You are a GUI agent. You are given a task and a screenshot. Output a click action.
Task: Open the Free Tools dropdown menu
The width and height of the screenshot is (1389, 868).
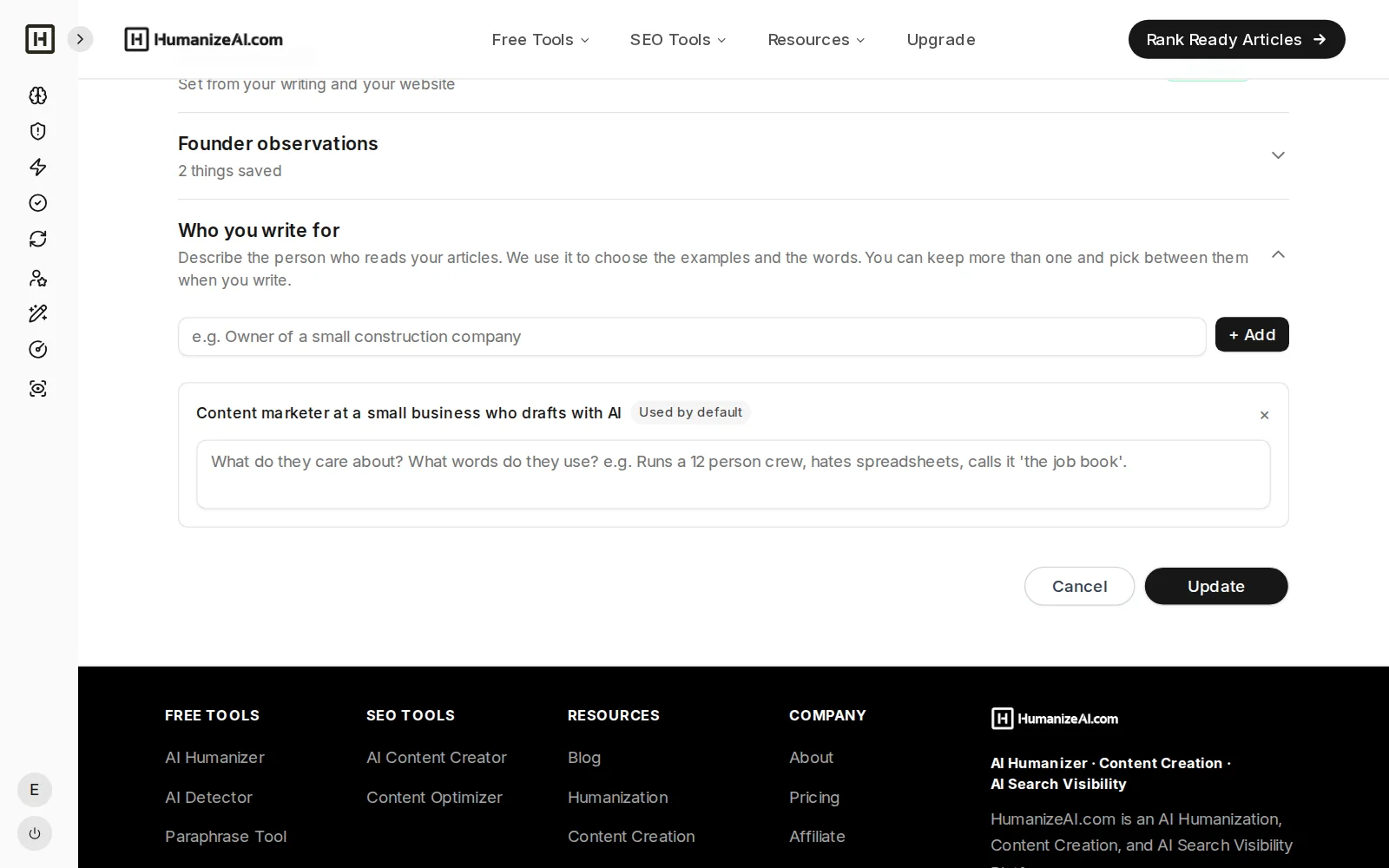tap(540, 40)
